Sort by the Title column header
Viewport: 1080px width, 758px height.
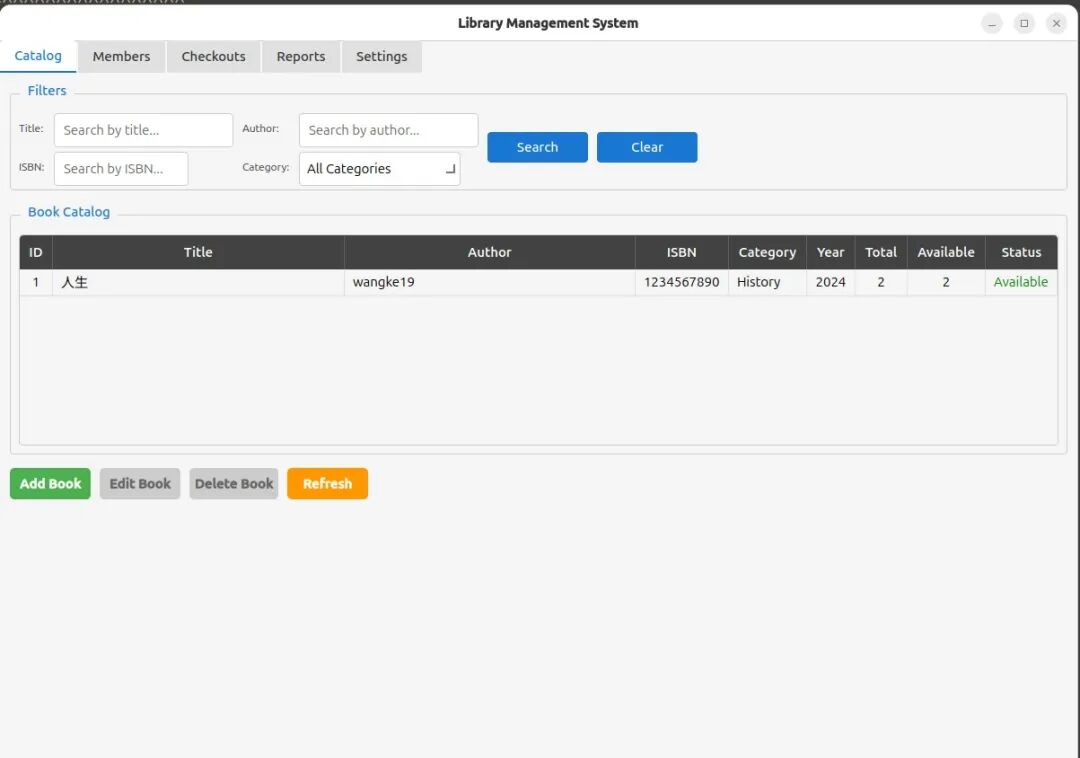pyautogui.click(x=198, y=252)
